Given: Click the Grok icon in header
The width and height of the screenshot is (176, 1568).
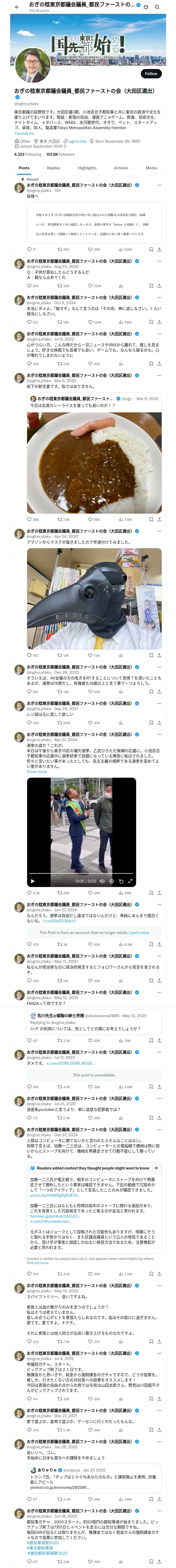Looking at the screenshot, I should pos(146,7).
